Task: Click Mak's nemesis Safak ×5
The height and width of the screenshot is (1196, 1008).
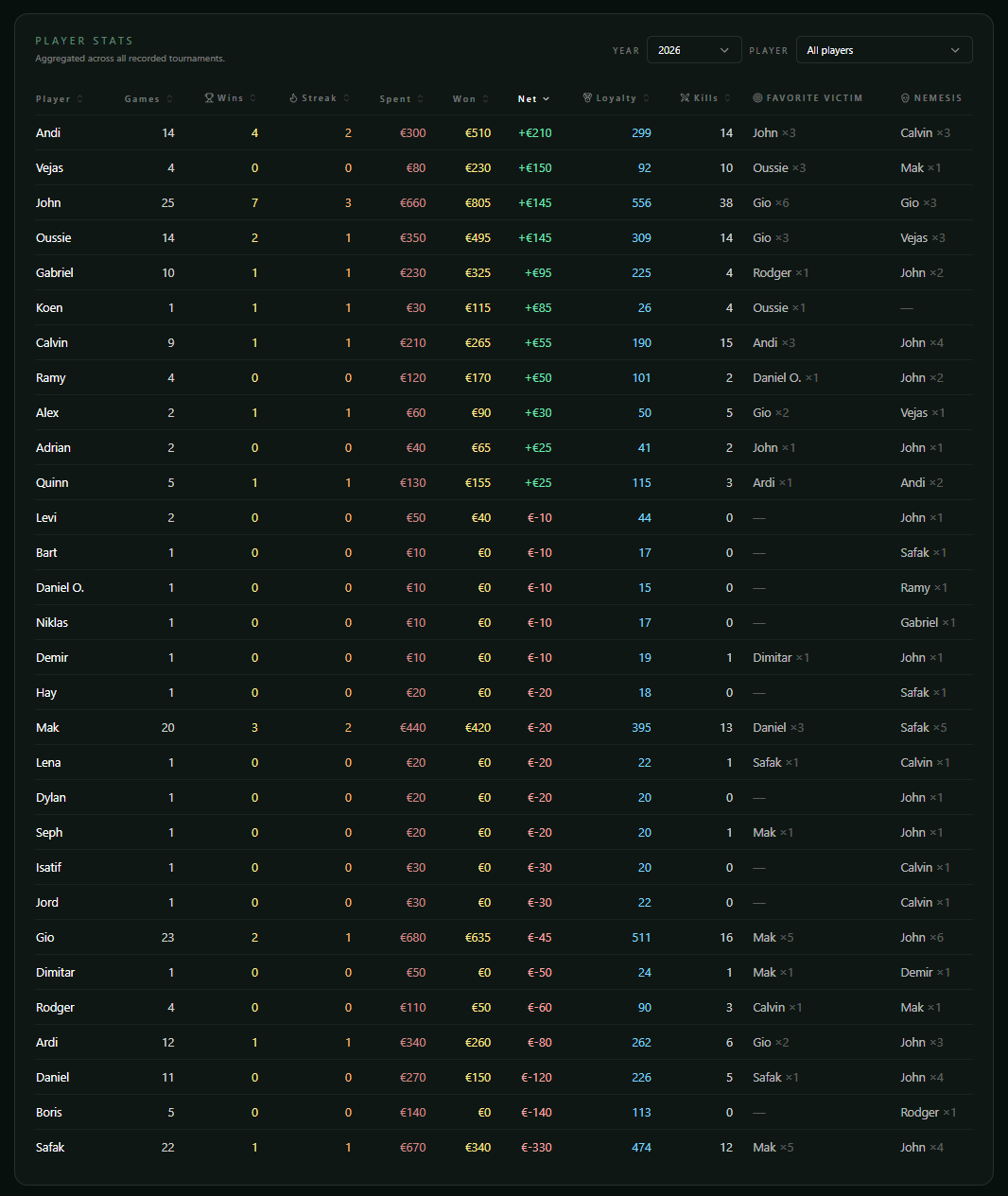Action: click(923, 728)
